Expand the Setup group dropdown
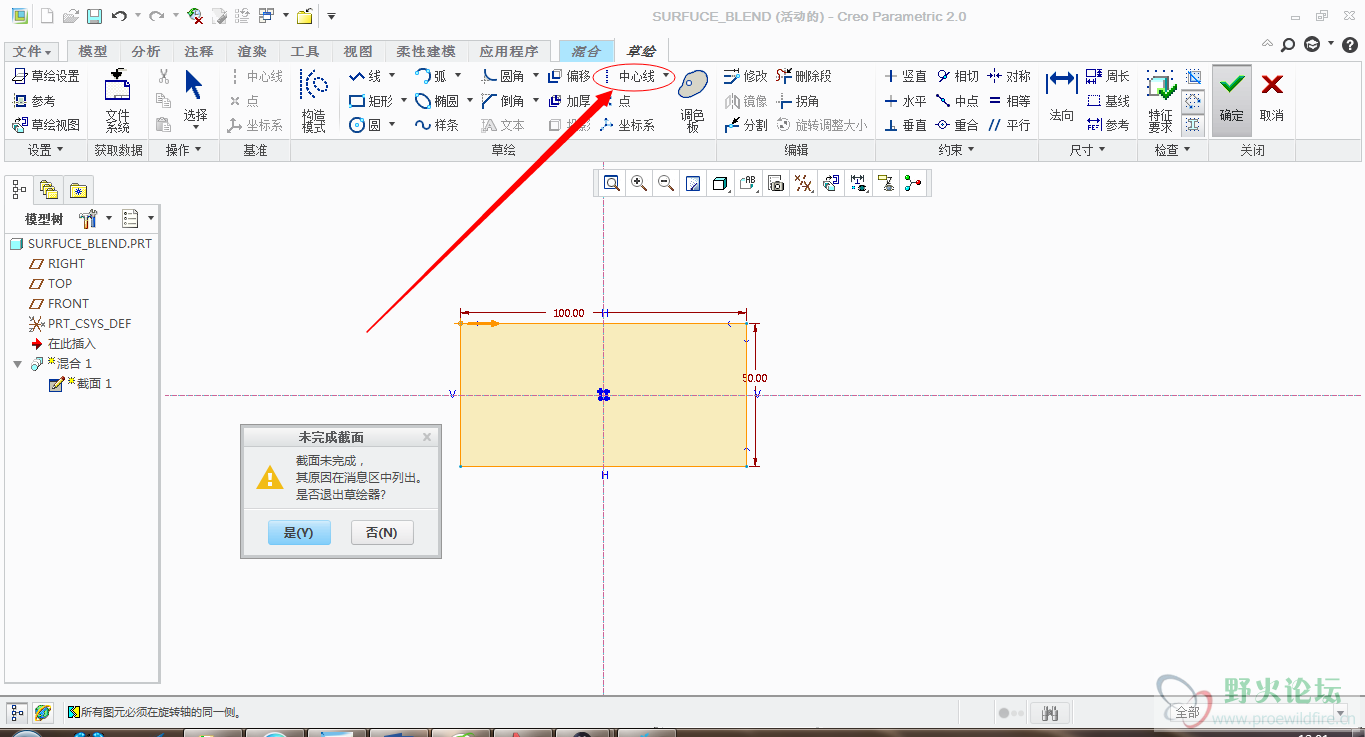This screenshot has width=1365, height=737. click(x=45, y=150)
